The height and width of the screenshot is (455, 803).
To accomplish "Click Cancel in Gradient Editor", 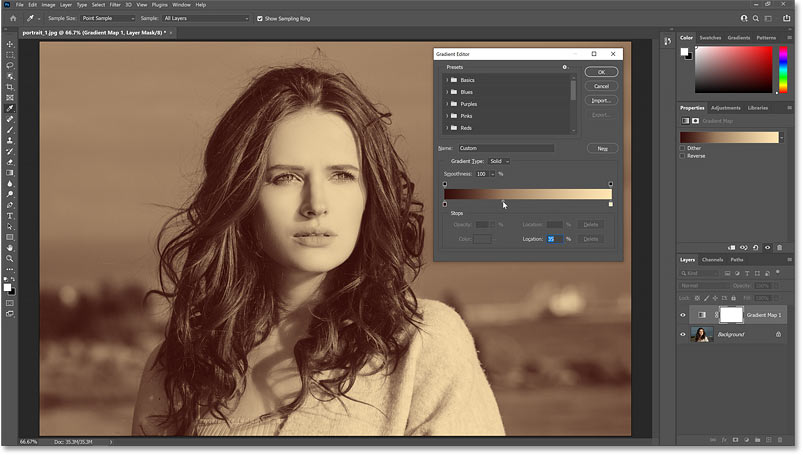I will click(601, 86).
